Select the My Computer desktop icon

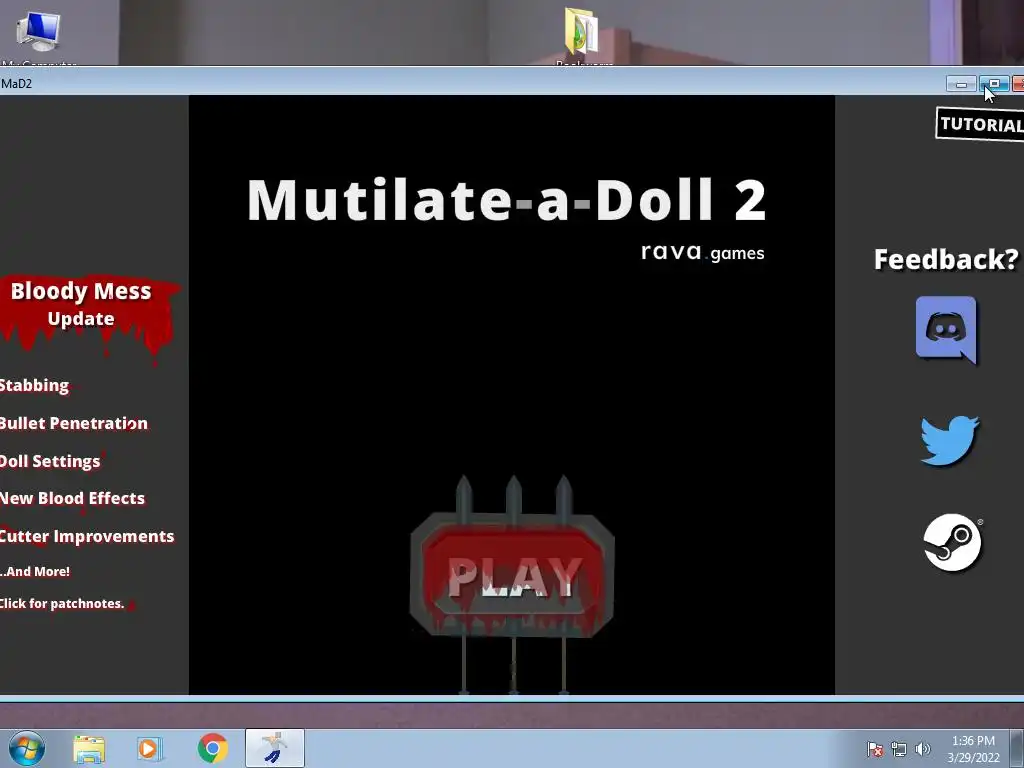(38, 36)
